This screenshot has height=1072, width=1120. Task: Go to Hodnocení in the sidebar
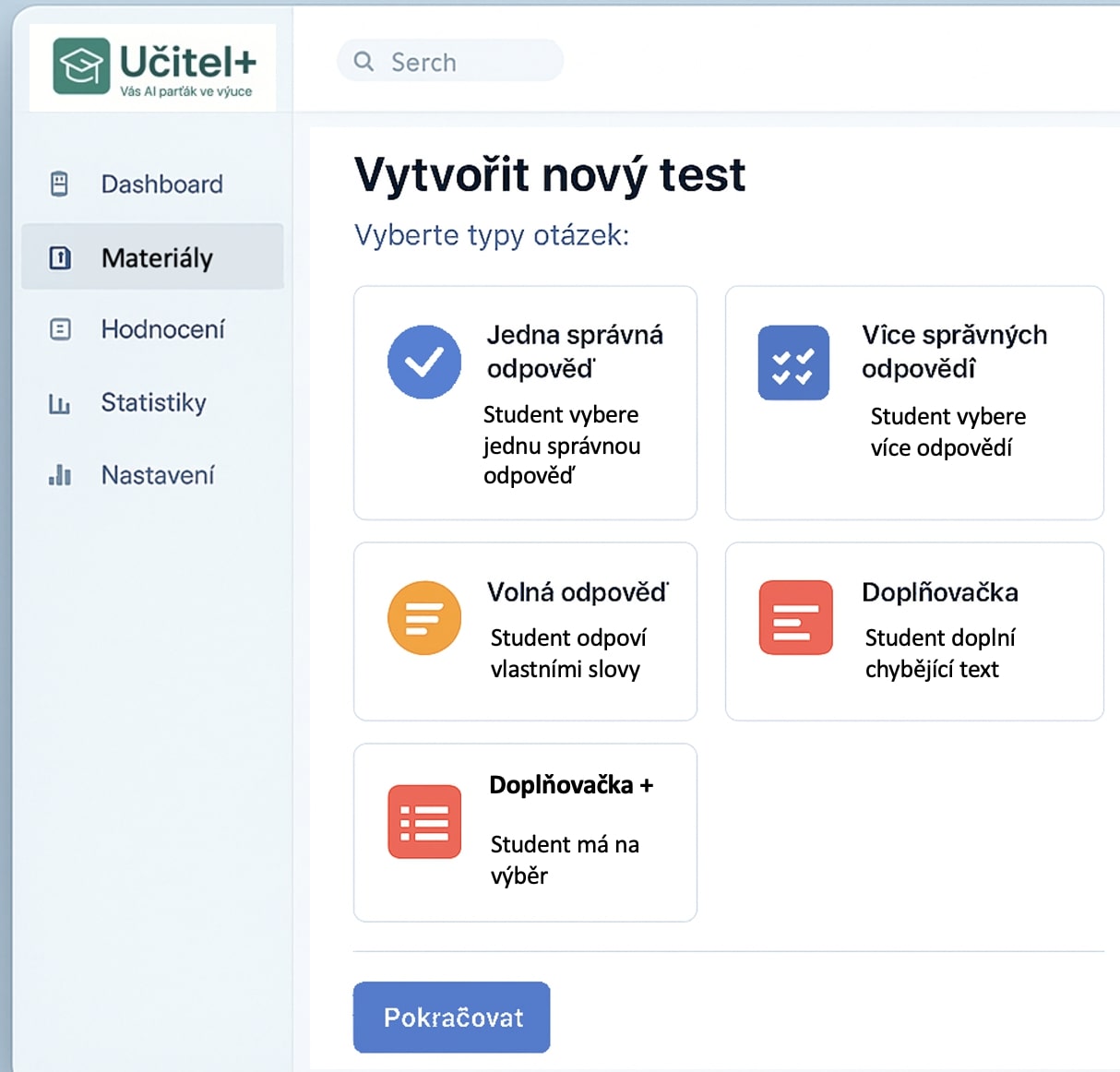tap(162, 329)
